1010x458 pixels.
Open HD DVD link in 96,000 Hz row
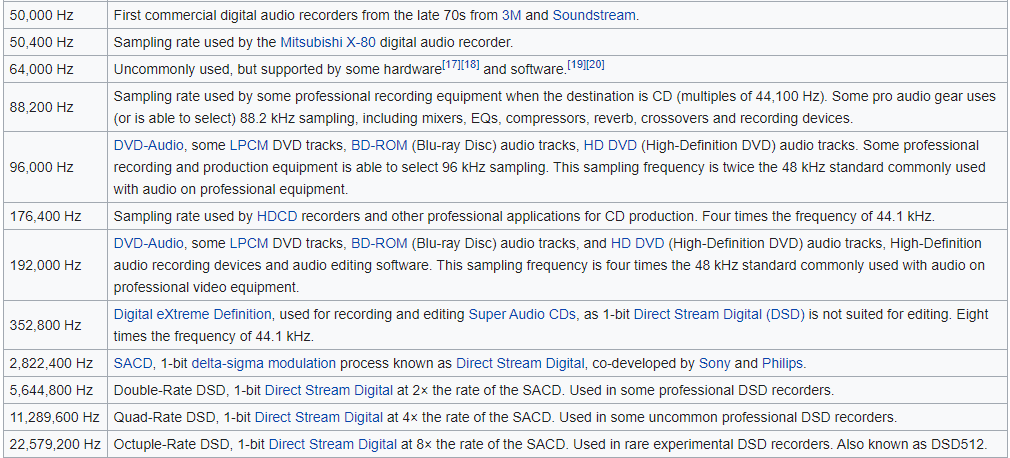pos(611,146)
